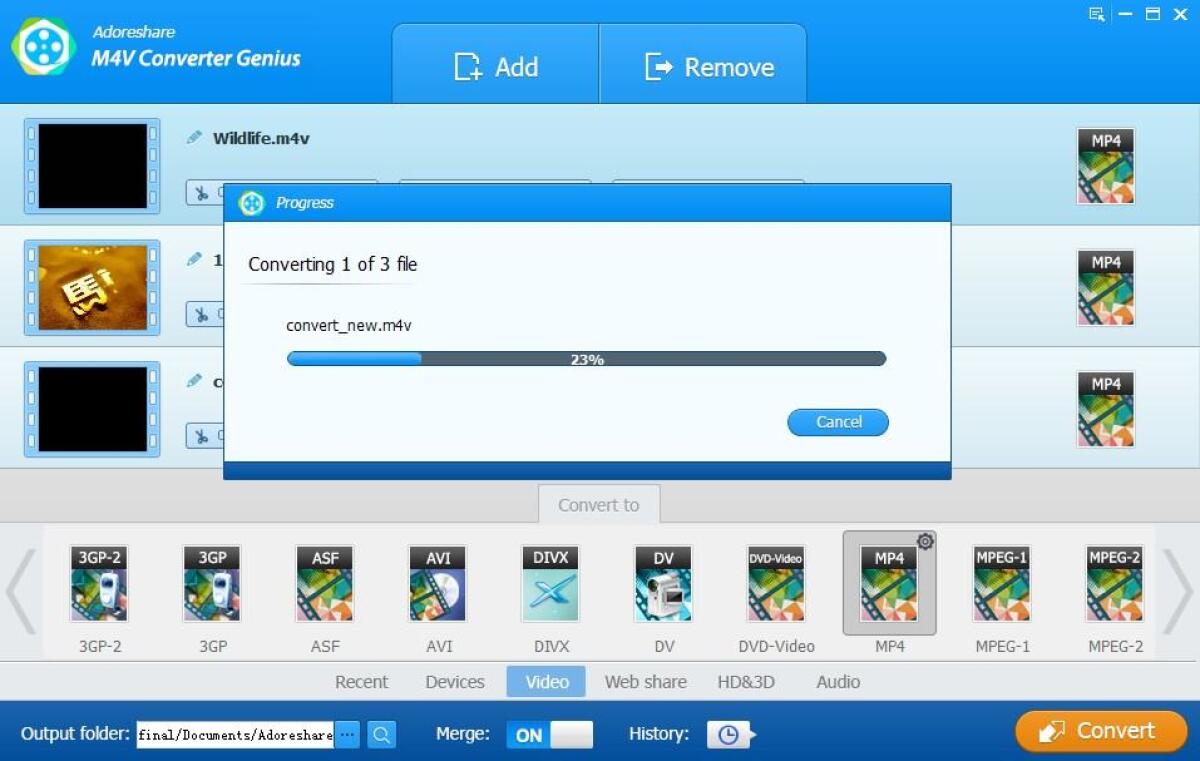Select the AVI format icon
1200x761 pixels.
[x=437, y=583]
